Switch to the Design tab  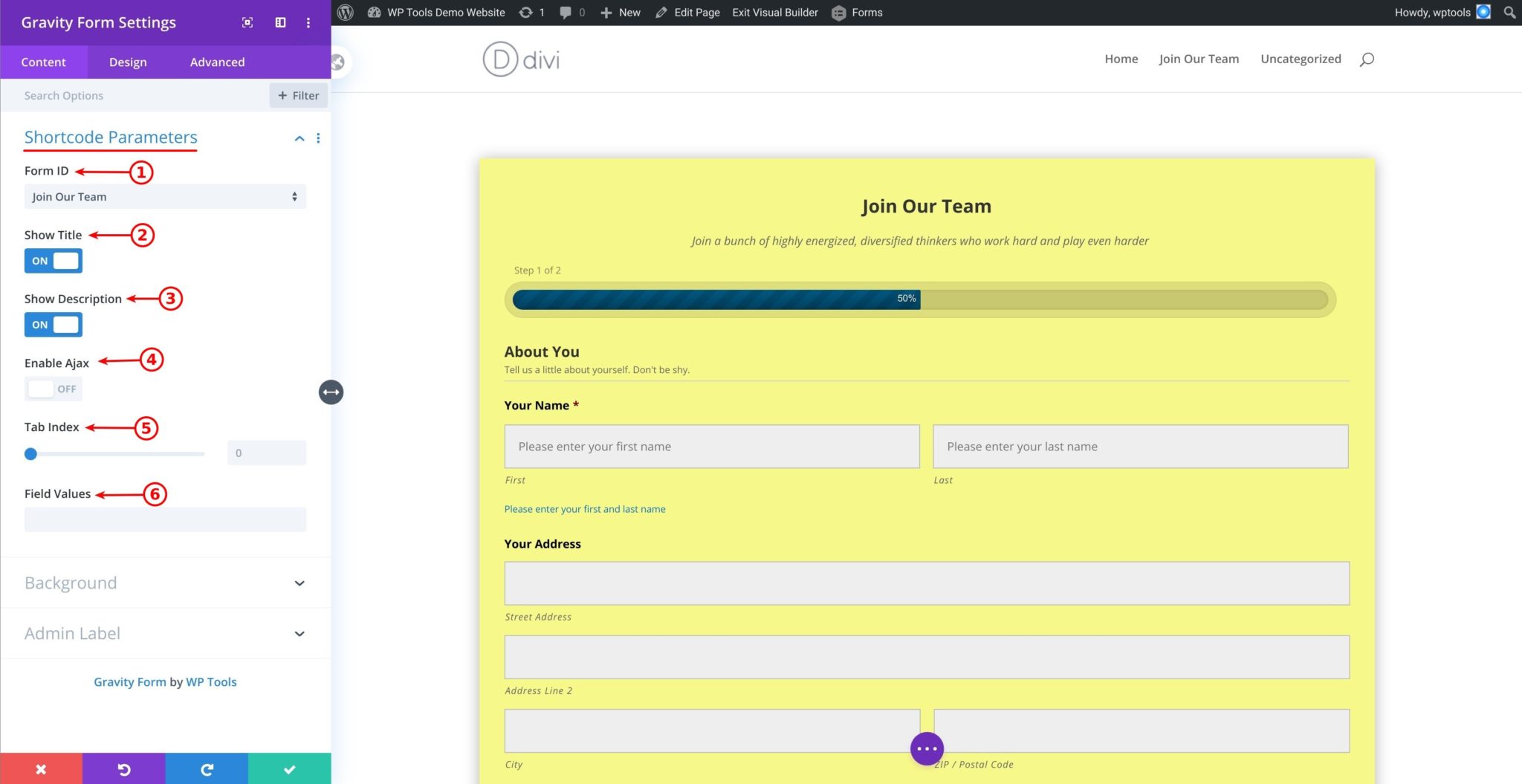tap(128, 62)
